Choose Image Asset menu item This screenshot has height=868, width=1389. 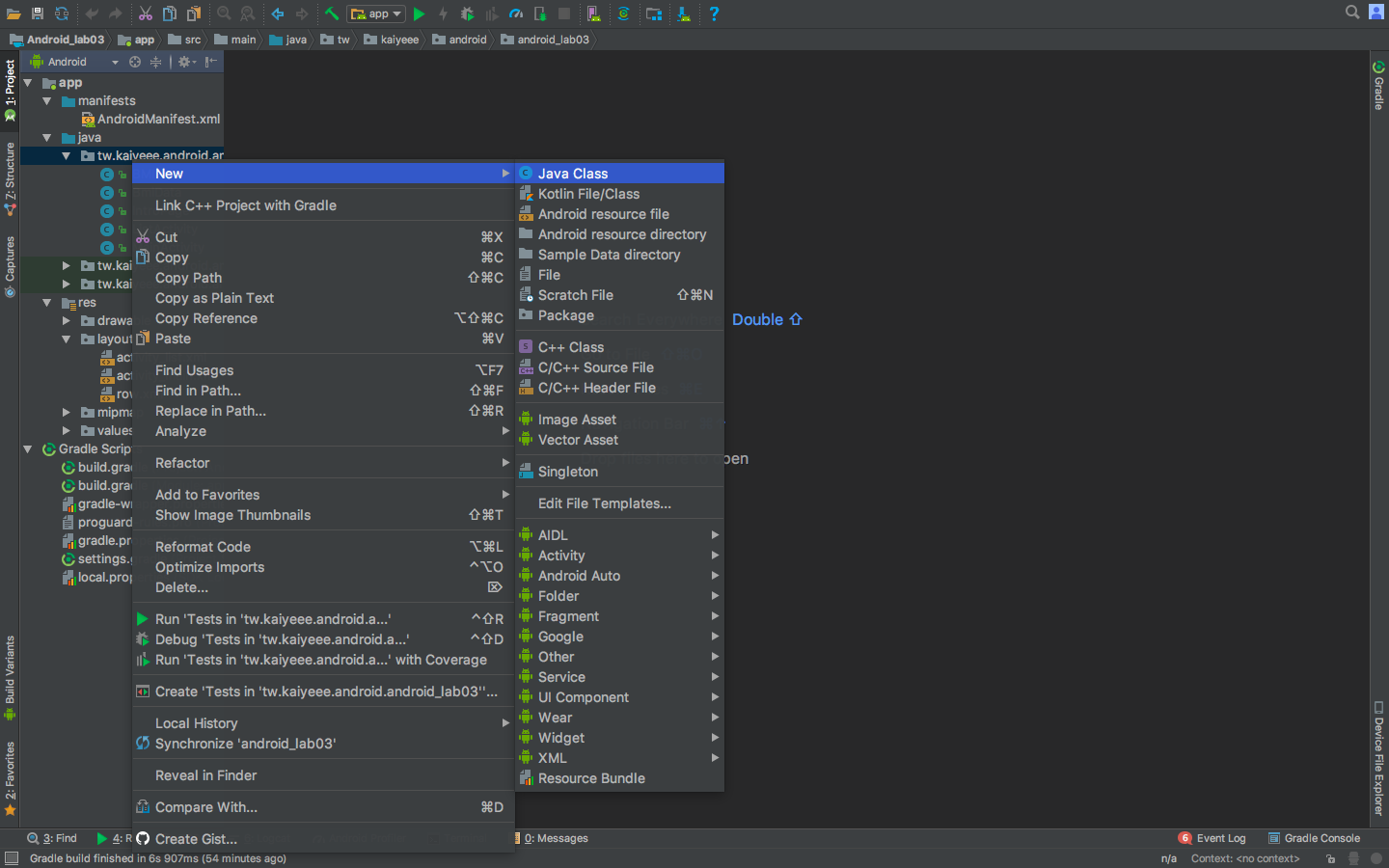620,420
